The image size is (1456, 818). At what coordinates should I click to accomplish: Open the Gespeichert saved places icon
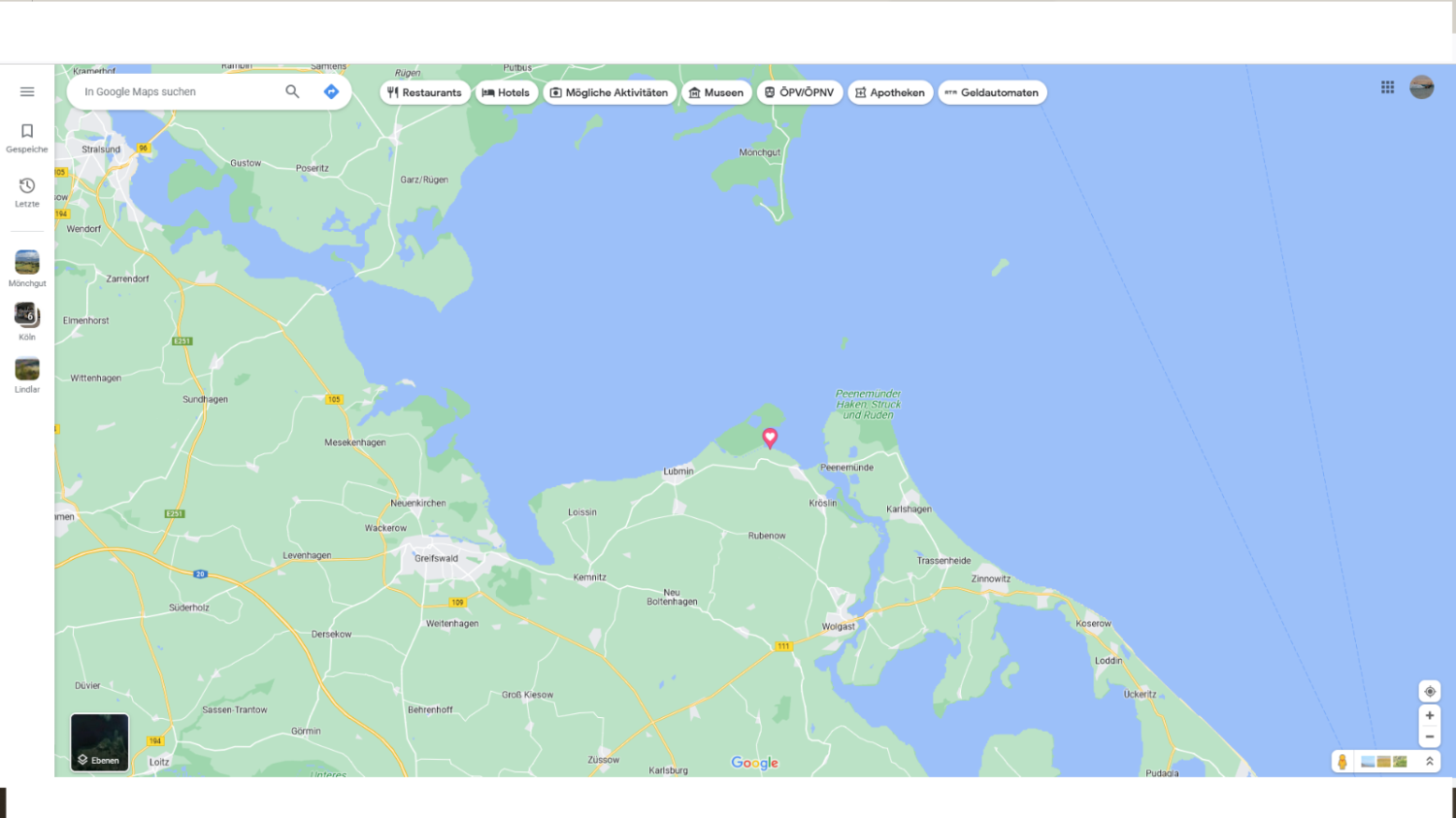pos(27,132)
